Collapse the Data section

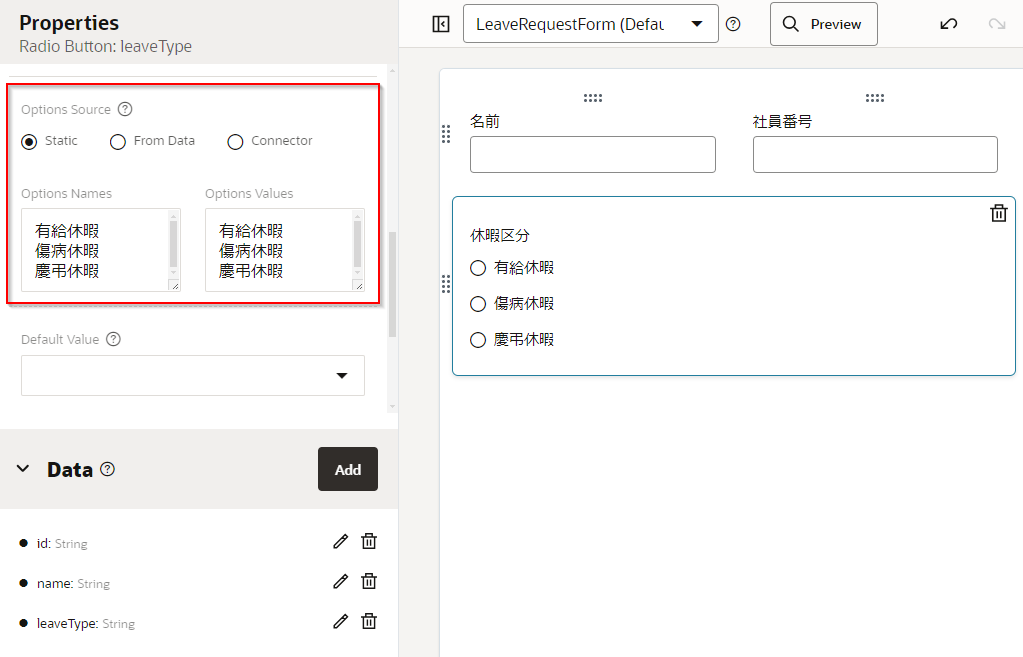[x=23, y=469]
